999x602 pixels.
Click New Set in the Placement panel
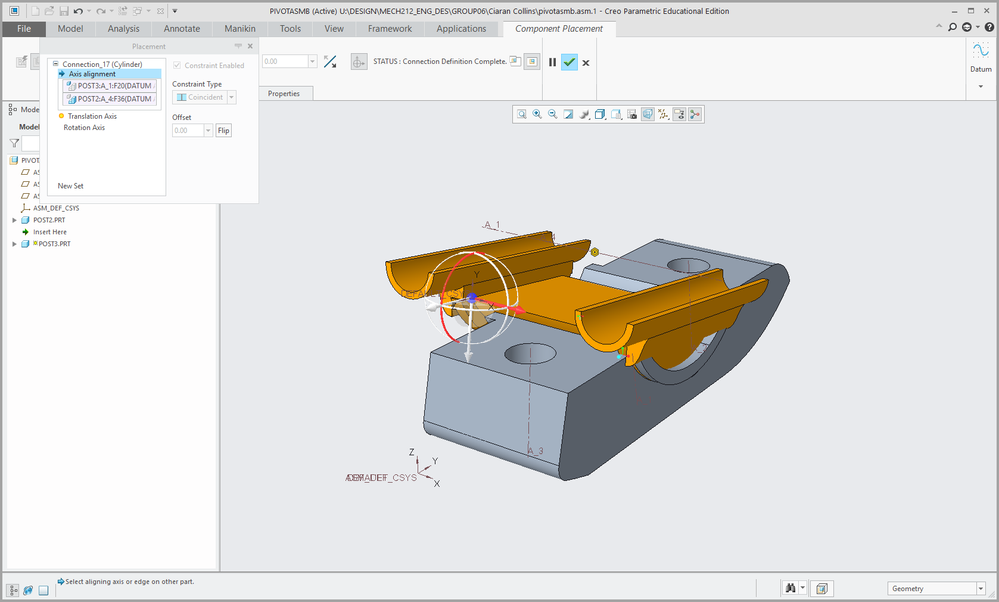[70, 186]
